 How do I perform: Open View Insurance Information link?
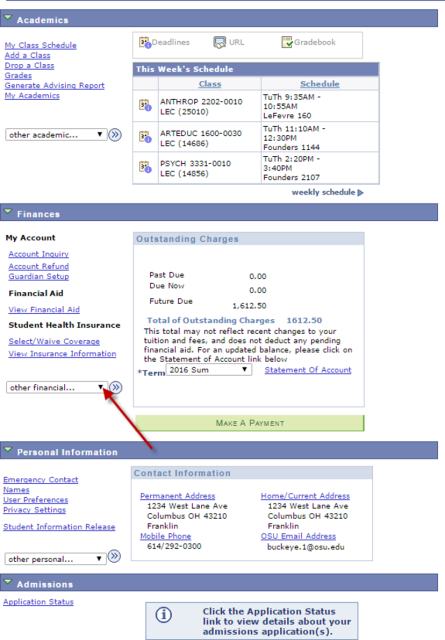[62, 354]
